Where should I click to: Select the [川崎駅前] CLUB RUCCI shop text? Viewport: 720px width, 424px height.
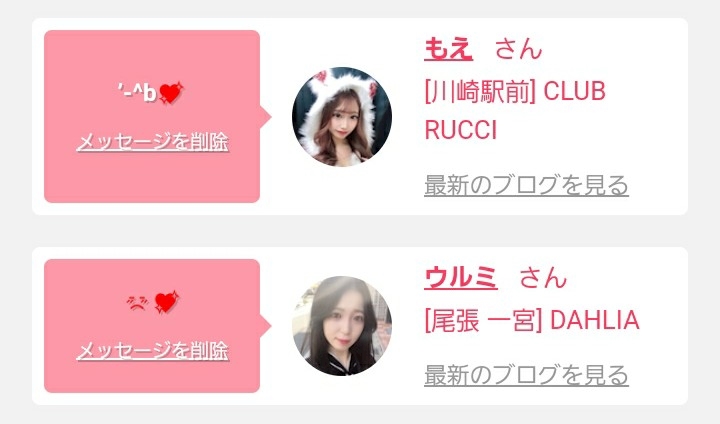pyautogui.click(x=515, y=111)
